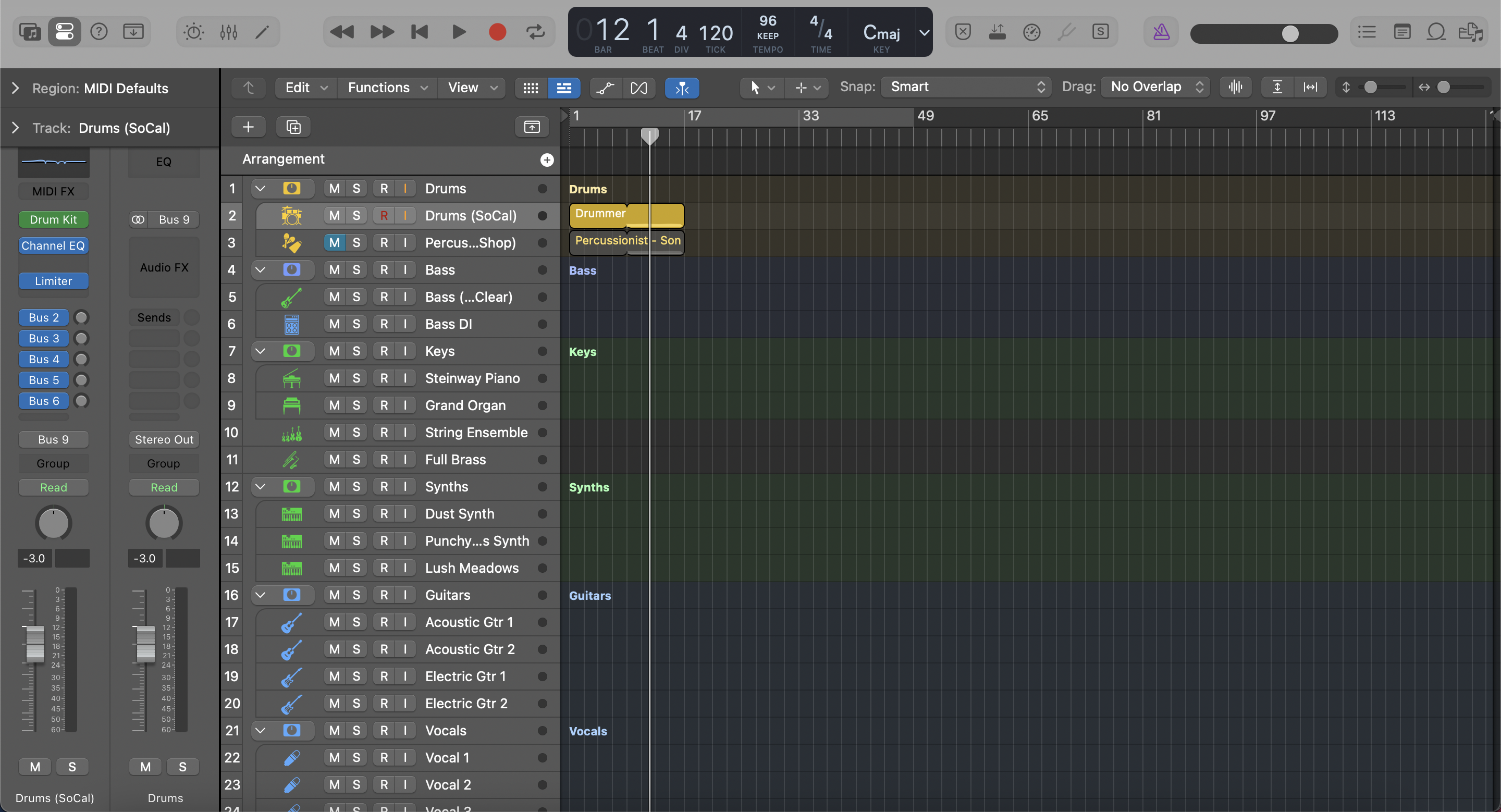Collapse the Keys track stack
The width and height of the screenshot is (1501, 812).
click(x=261, y=351)
